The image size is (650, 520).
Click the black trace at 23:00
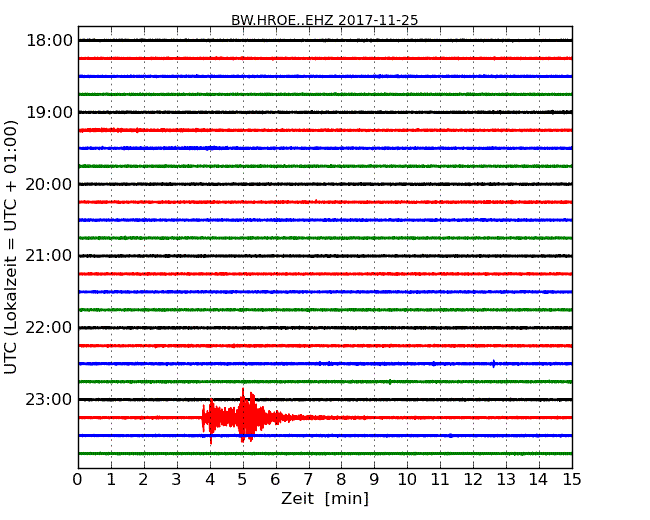(325, 399)
